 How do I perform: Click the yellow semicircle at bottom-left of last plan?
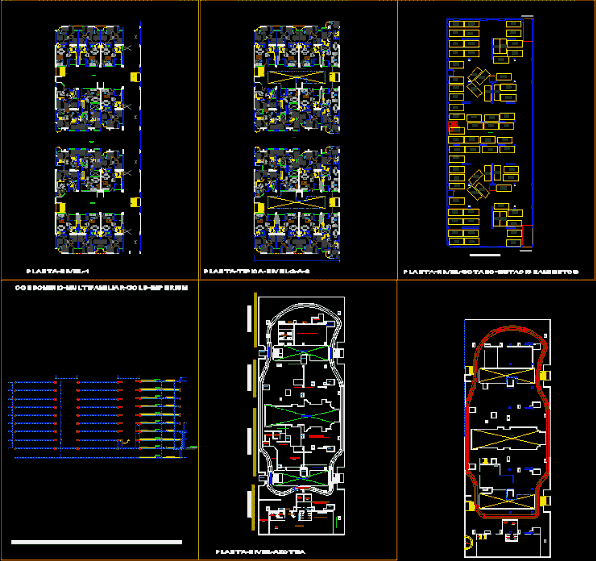469,541
